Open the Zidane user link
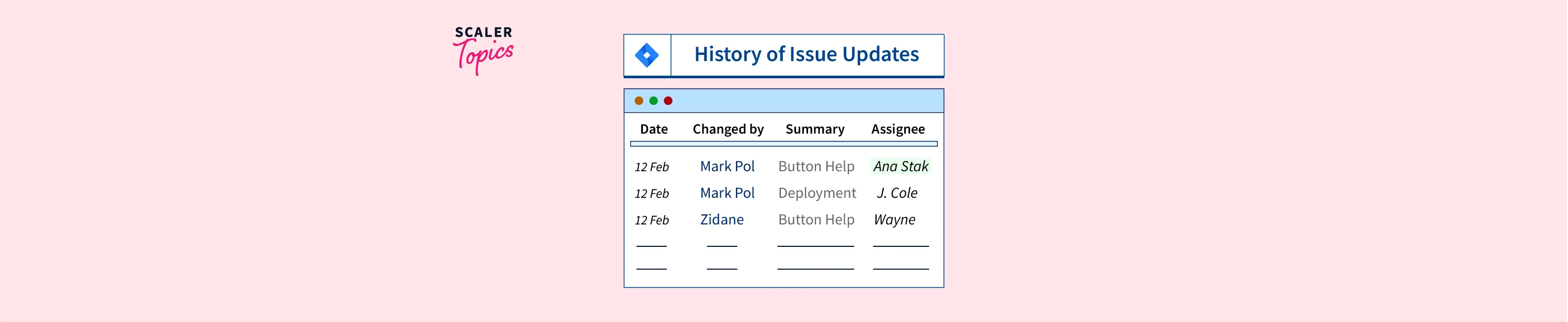Screen dimensions: 1568x322 tap(721, 220)
